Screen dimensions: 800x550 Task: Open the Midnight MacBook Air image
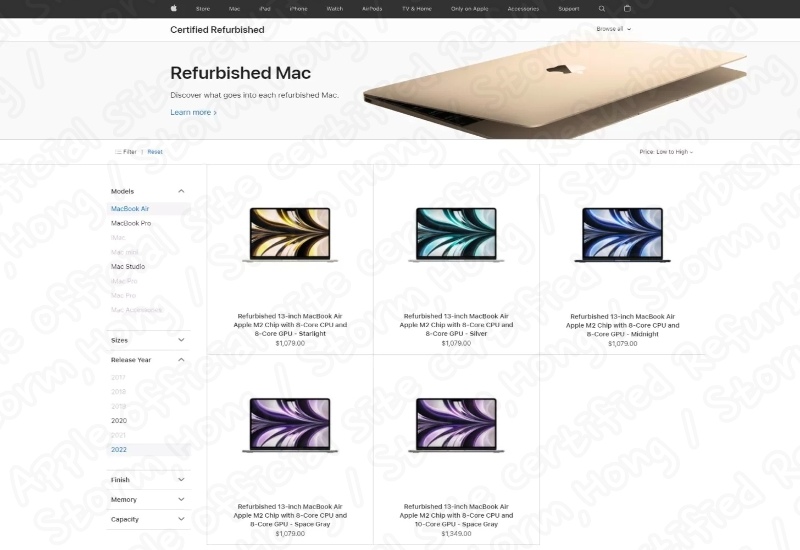pyautogui.click(x=622, y=234)
